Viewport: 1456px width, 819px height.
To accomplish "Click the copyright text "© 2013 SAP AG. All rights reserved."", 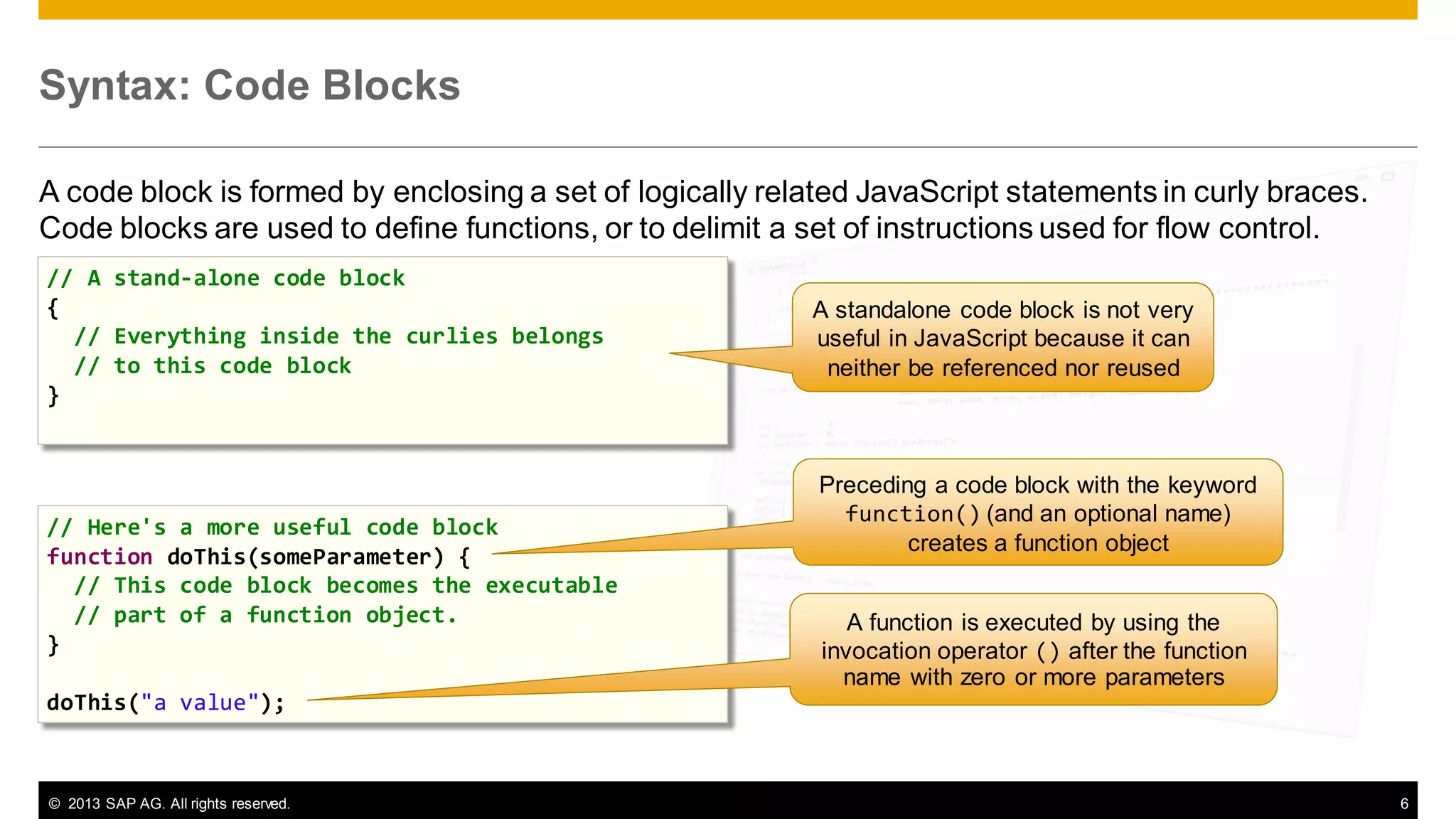I will 169,803.
